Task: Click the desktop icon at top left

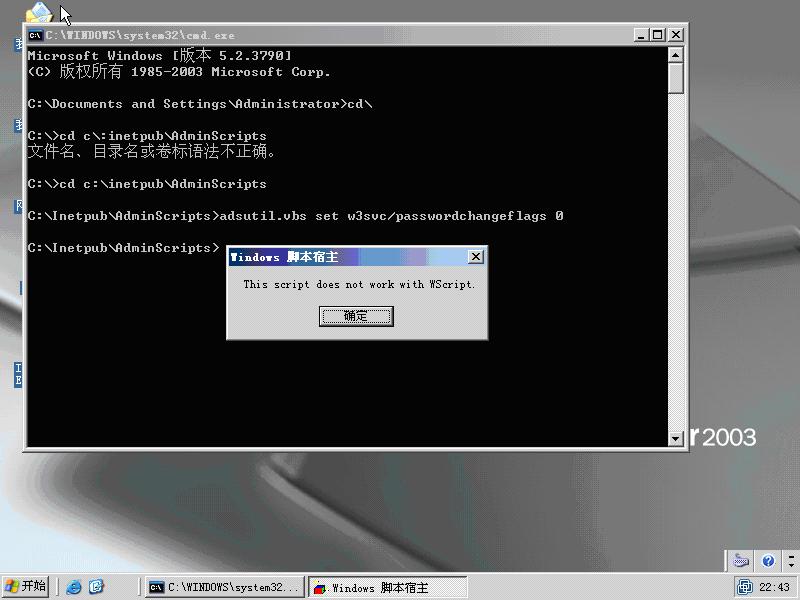Action: click(x=38, y=14)
